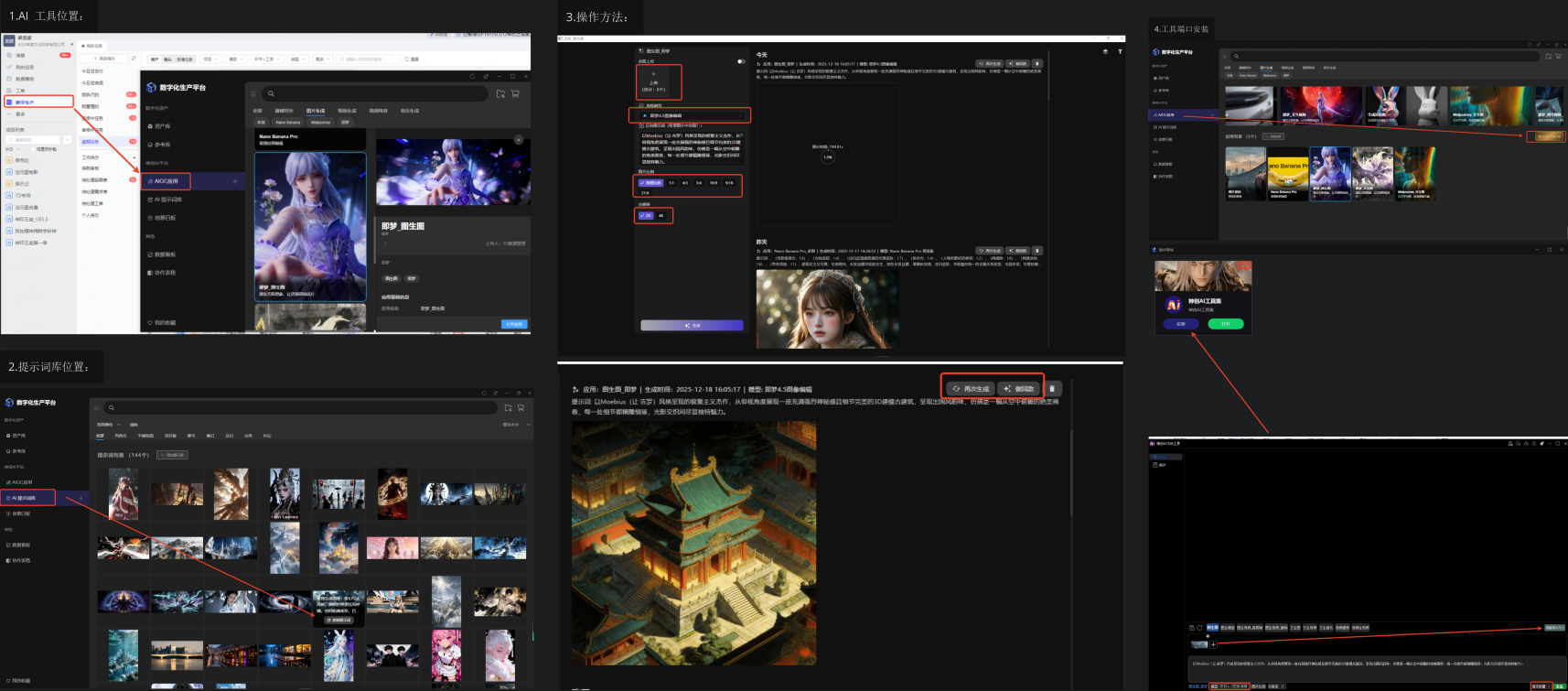The image size is (1568, 691).
Task: Click 重置 in the task filter bar
Action: coord(413,59)
